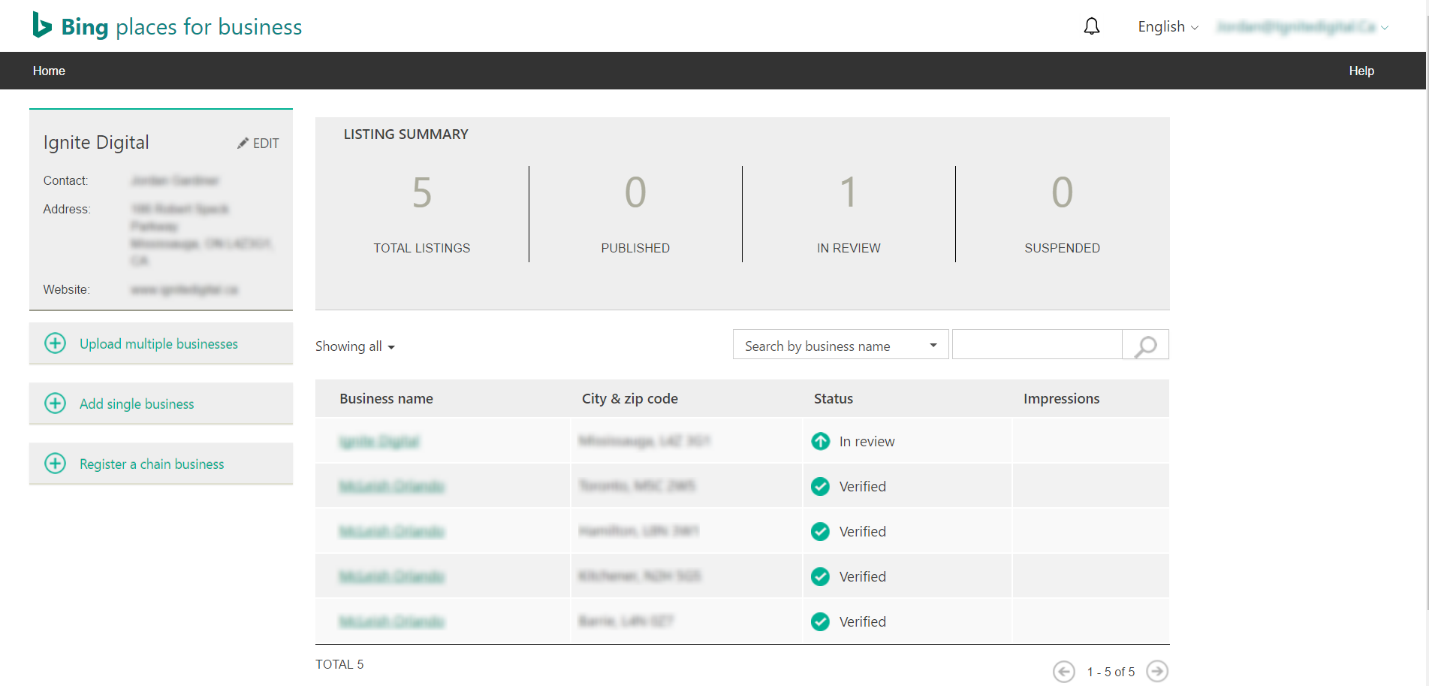Screen dimensions: 1429x686
Task: Click the City & zip code column header
Action: [x=630, y=398]
